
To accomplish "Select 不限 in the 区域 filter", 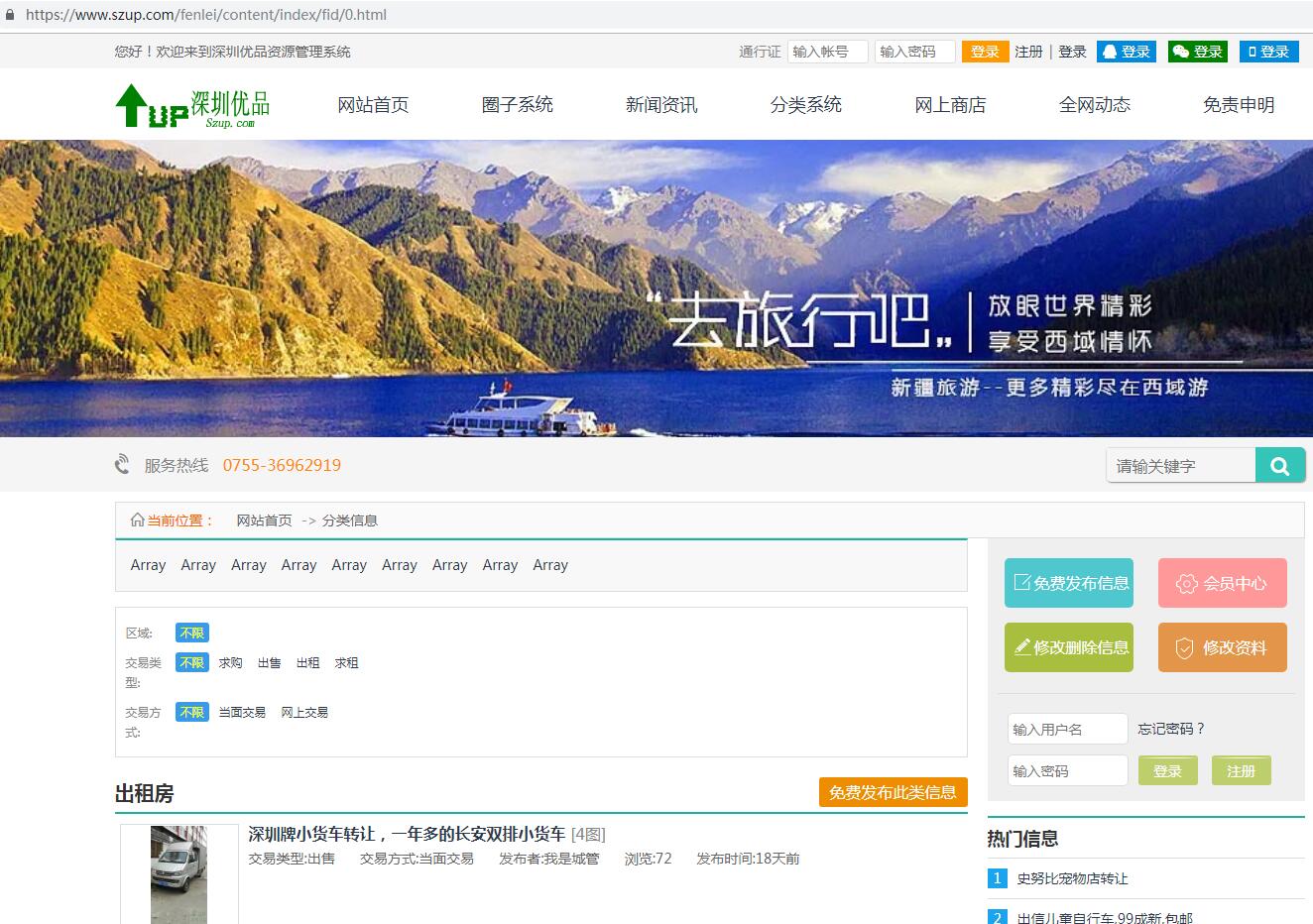I will coord(192,633).
